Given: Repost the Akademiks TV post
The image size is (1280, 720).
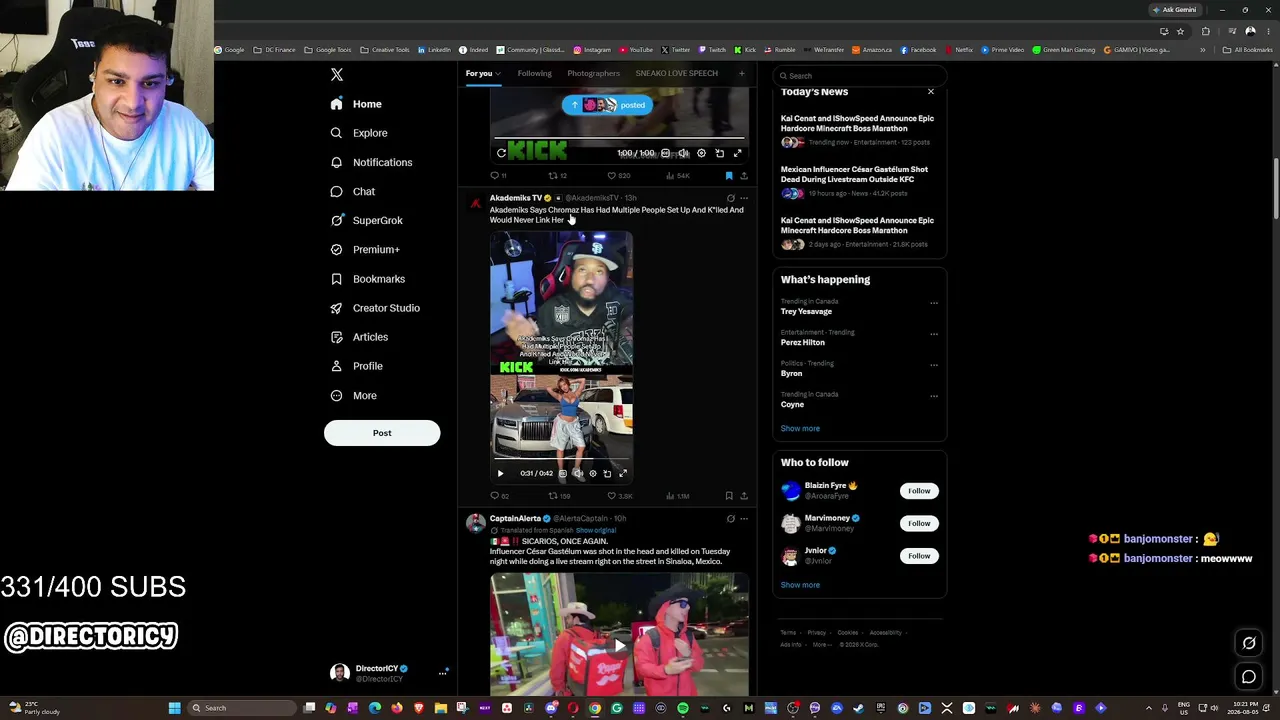Looking at the screenshot, I should 559,496.
